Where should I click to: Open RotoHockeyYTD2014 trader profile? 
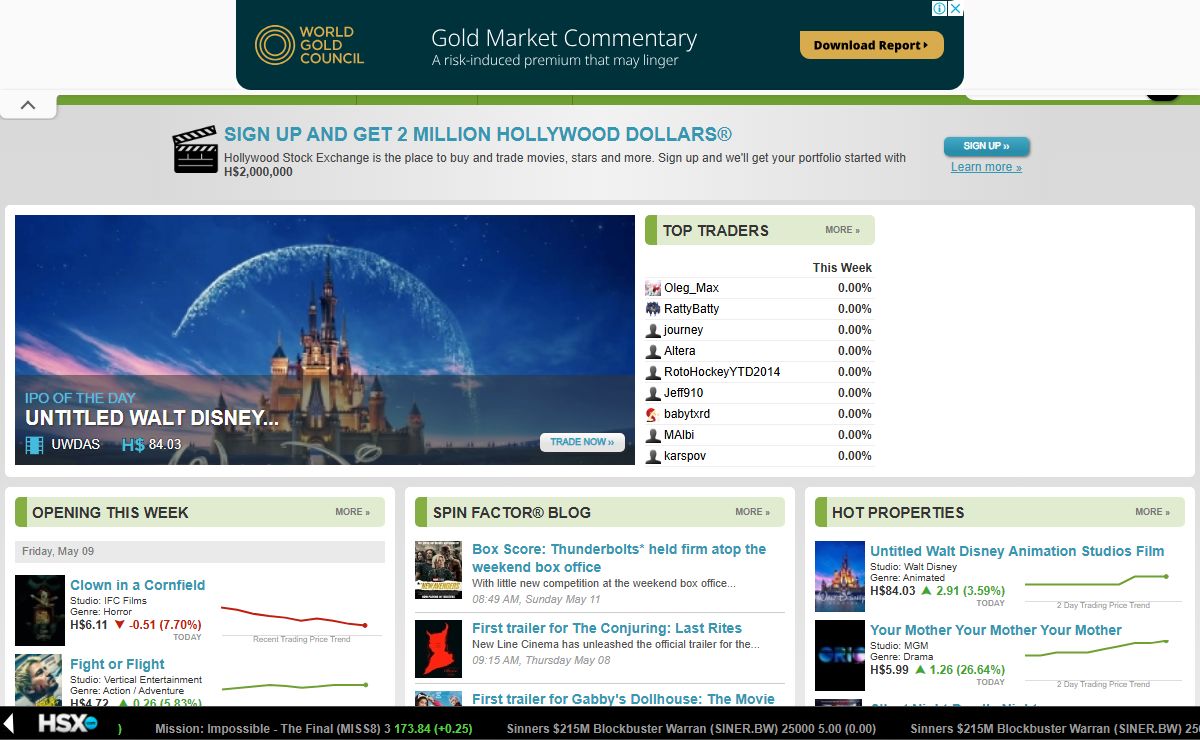[722, 372]
